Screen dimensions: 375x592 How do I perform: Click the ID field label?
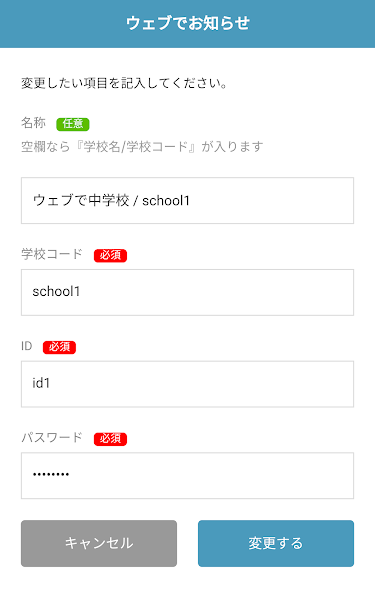[26, 346]
